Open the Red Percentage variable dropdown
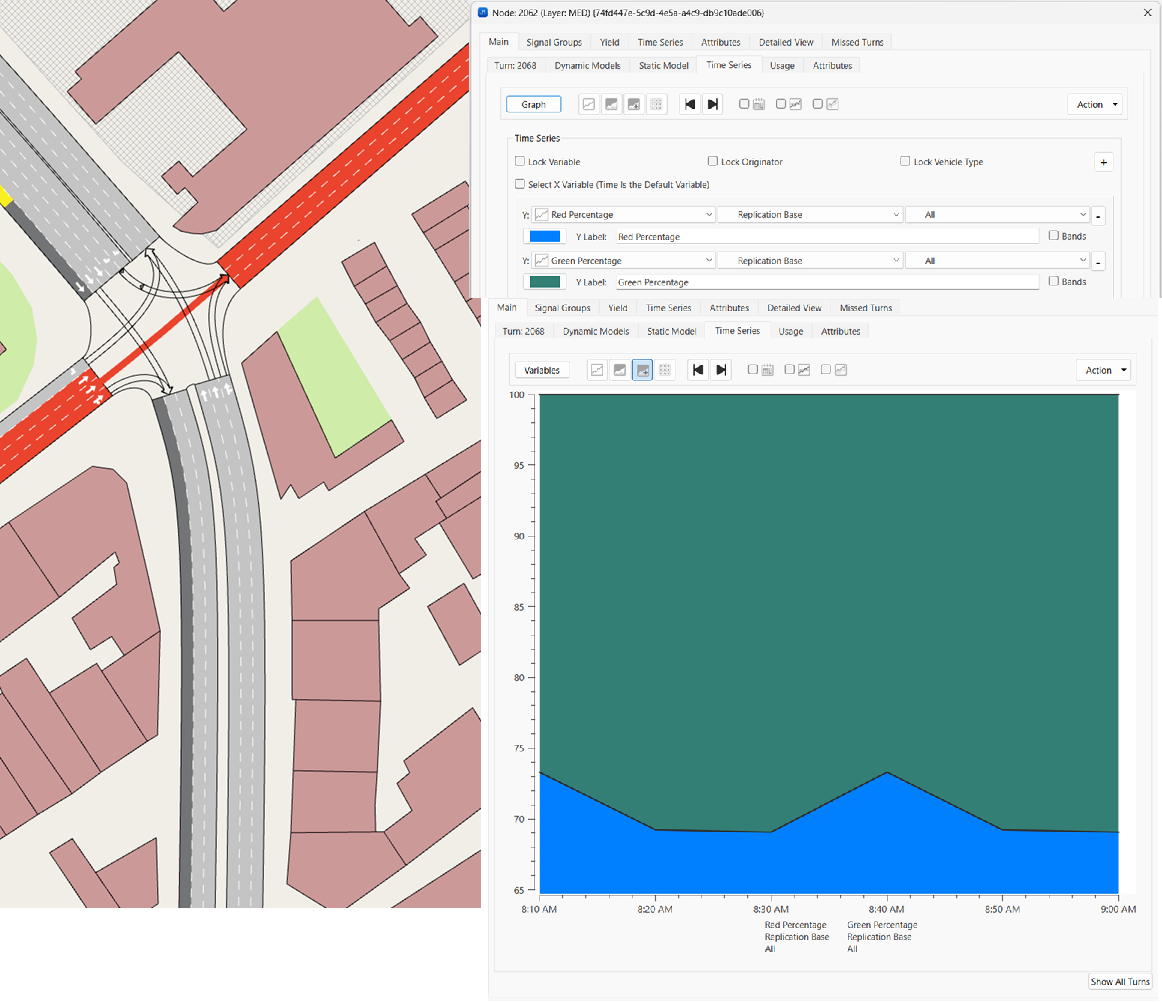The height and width of the screenshot is (1003, 1162). click(625, 215)
